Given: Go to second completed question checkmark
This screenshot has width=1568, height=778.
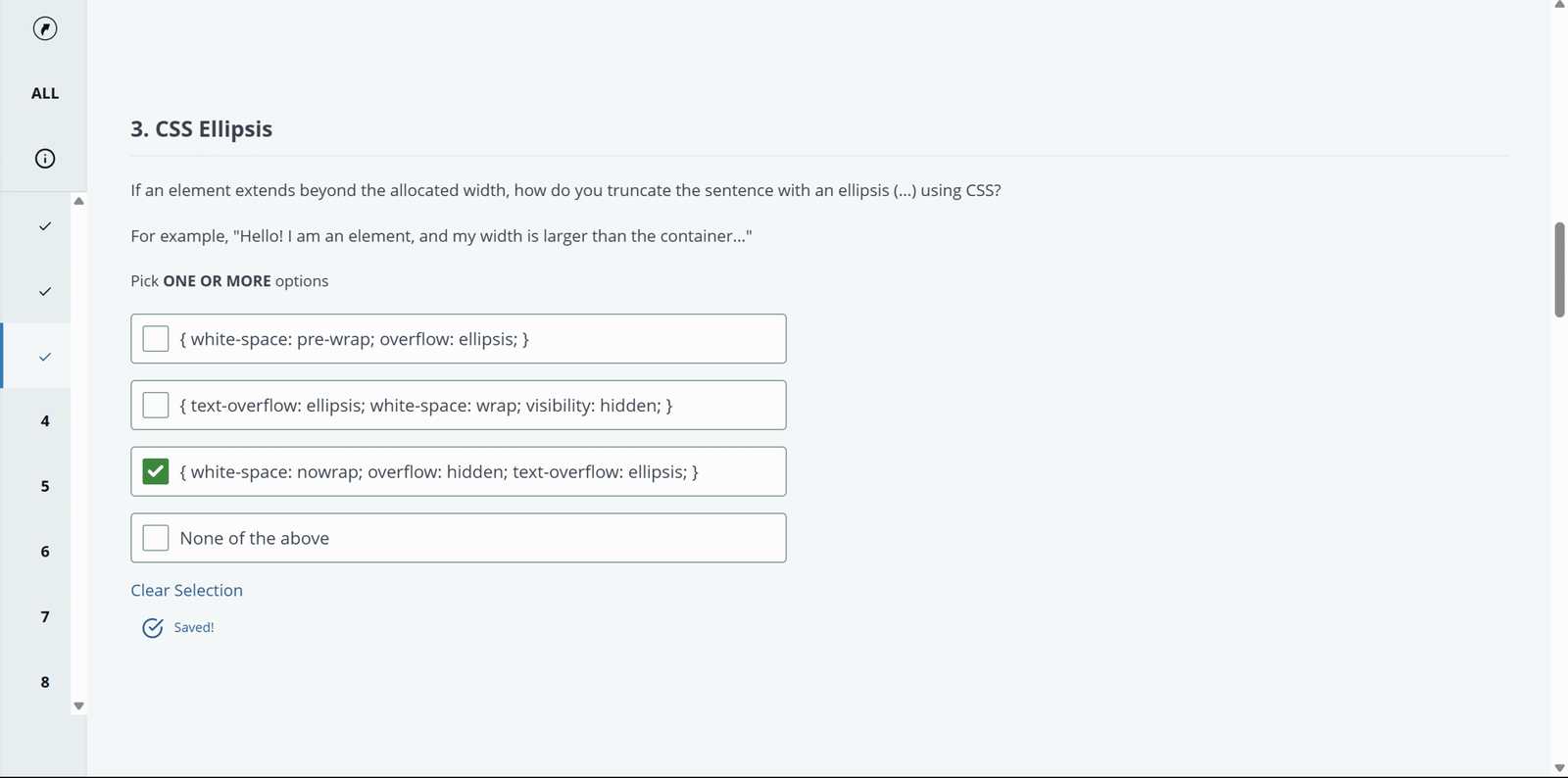Looking at the screenshot, I should (x=45, y=291).
